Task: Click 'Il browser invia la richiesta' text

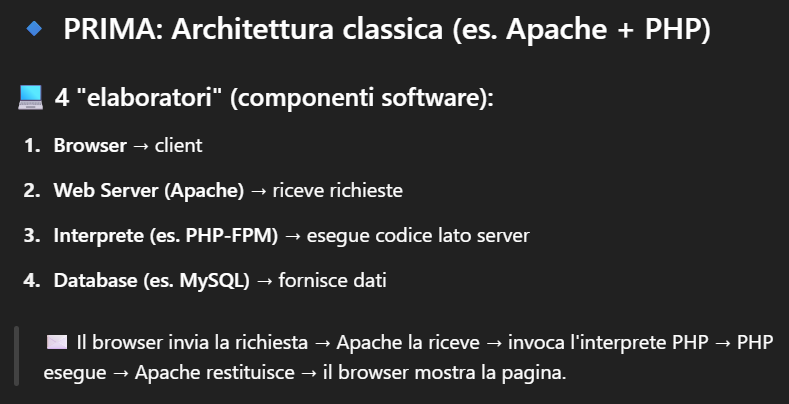Action: click(192, 343)
